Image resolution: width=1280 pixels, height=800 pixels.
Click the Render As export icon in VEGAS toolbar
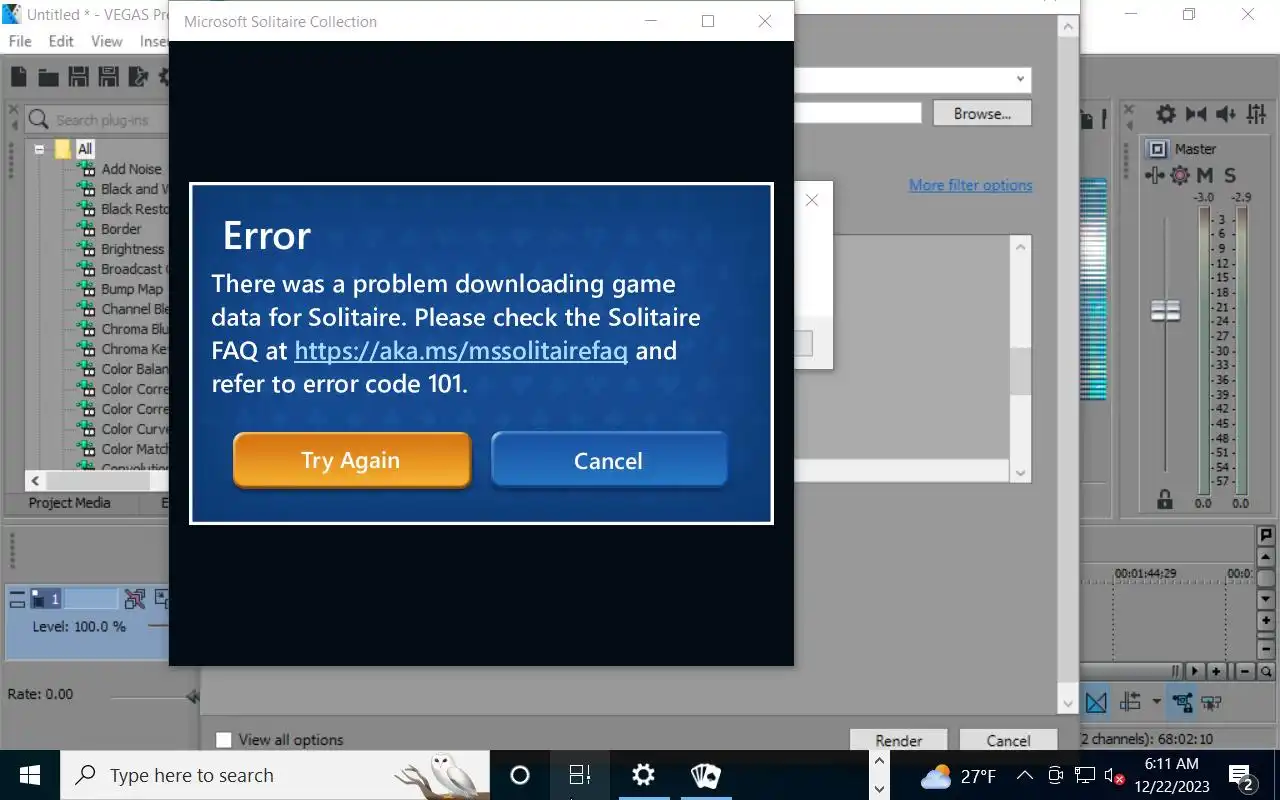click(138, 77)
